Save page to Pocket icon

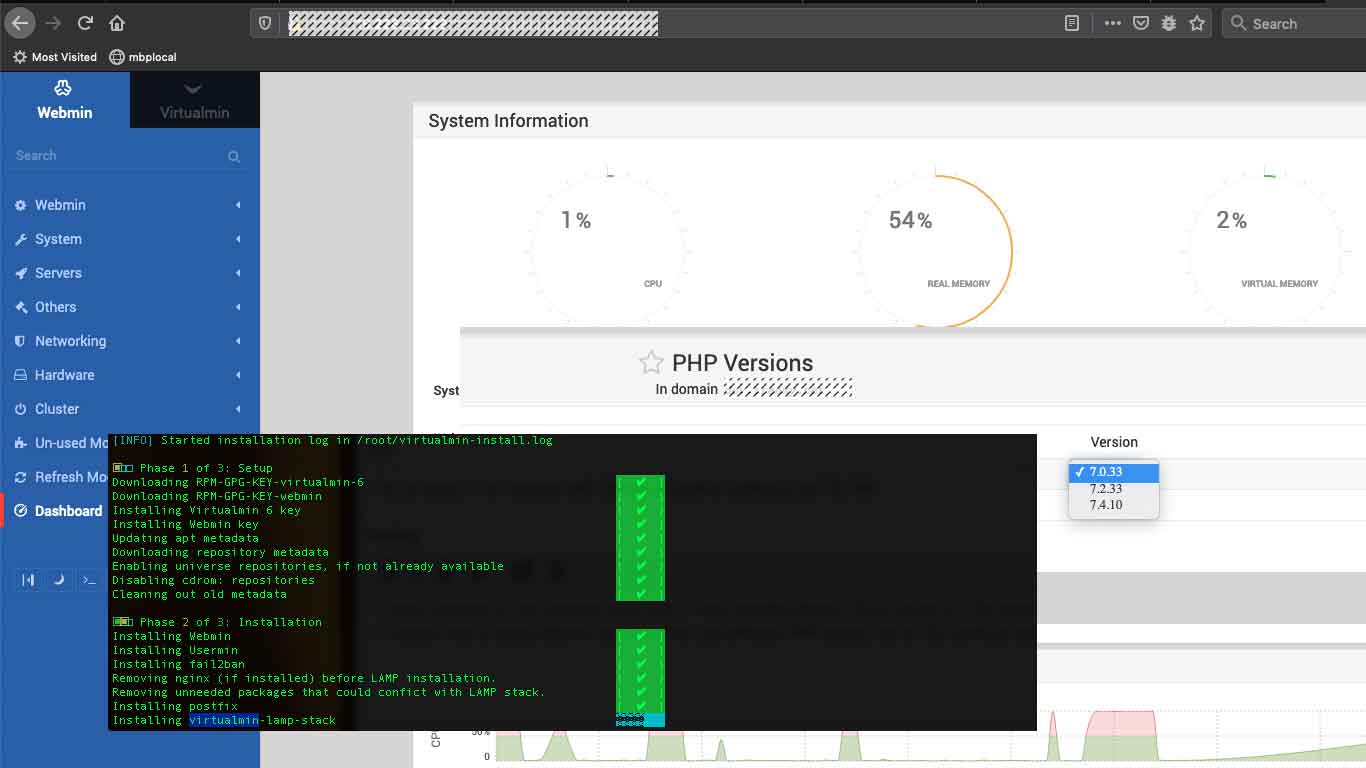click(1141, 23)
